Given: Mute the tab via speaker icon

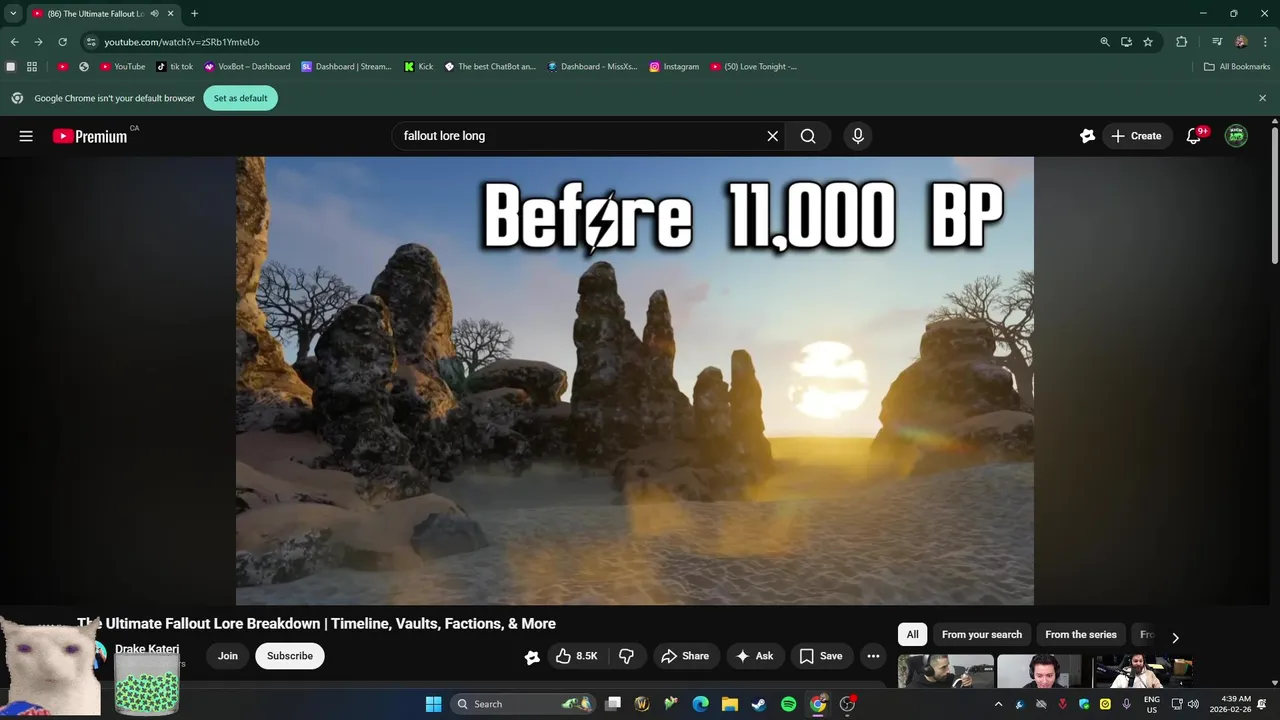Looking at the screenshot, I should pos(154,14).
